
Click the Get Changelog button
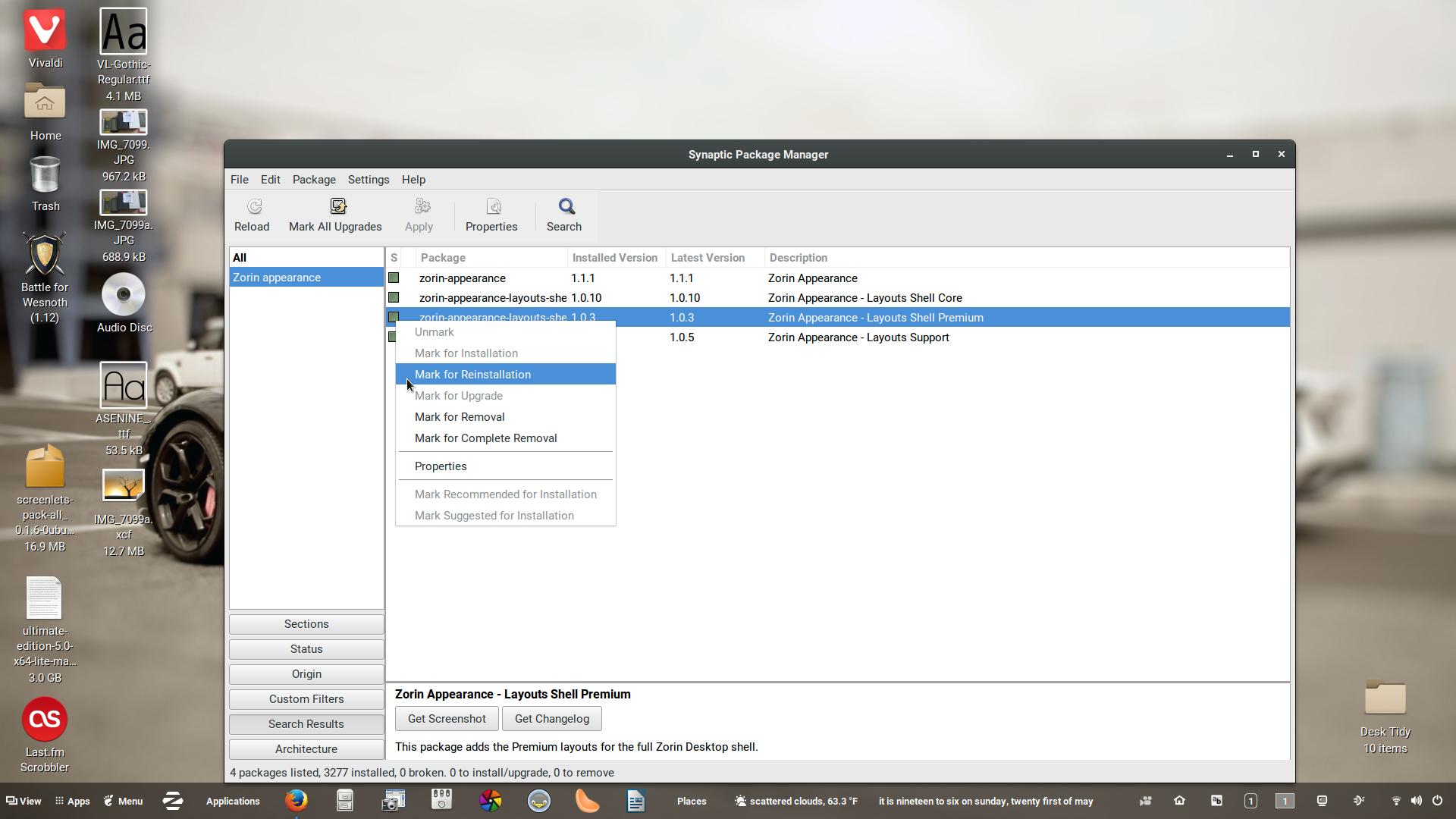point(552,719)
